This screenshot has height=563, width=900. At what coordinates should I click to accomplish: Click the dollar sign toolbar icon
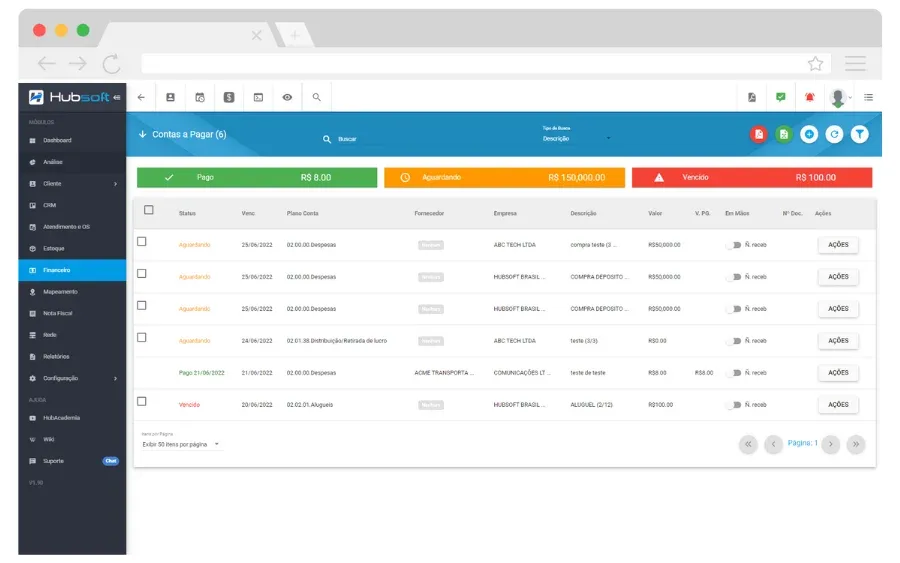click(229, 98)
